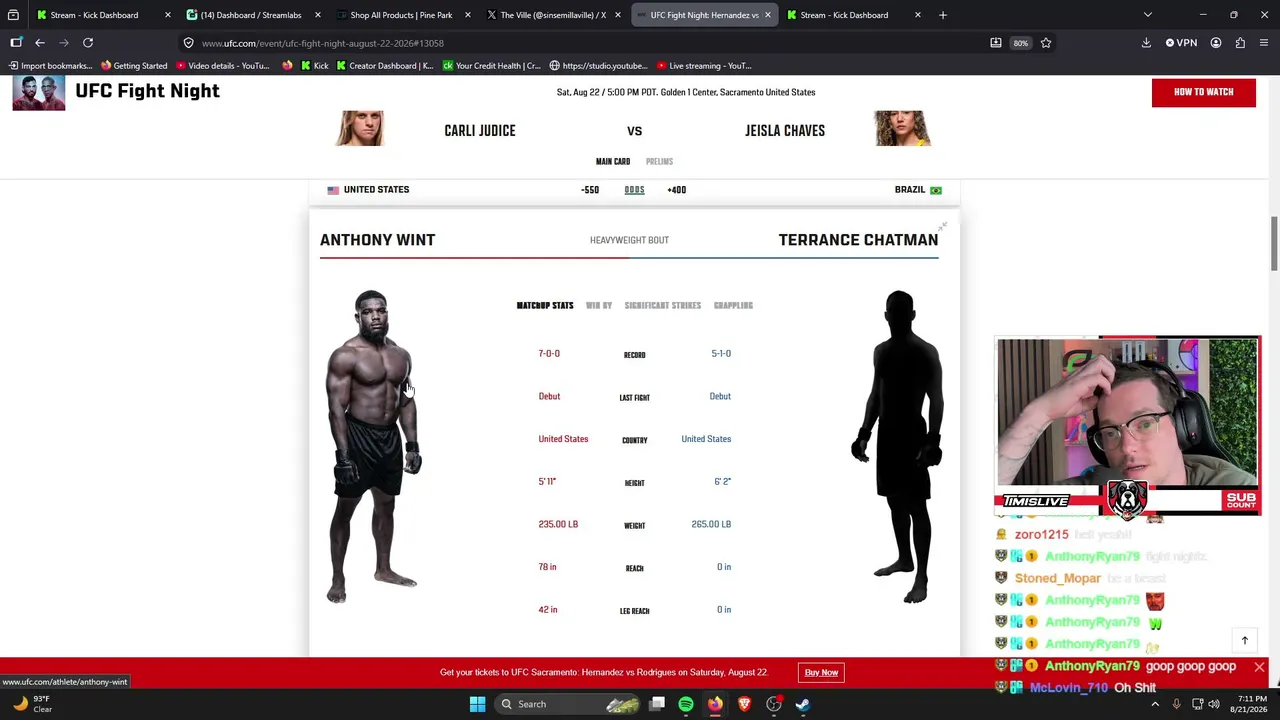Collapse the Wint vs Chatman fight card
The image size is (1280, 720).
tap(942, 227)
